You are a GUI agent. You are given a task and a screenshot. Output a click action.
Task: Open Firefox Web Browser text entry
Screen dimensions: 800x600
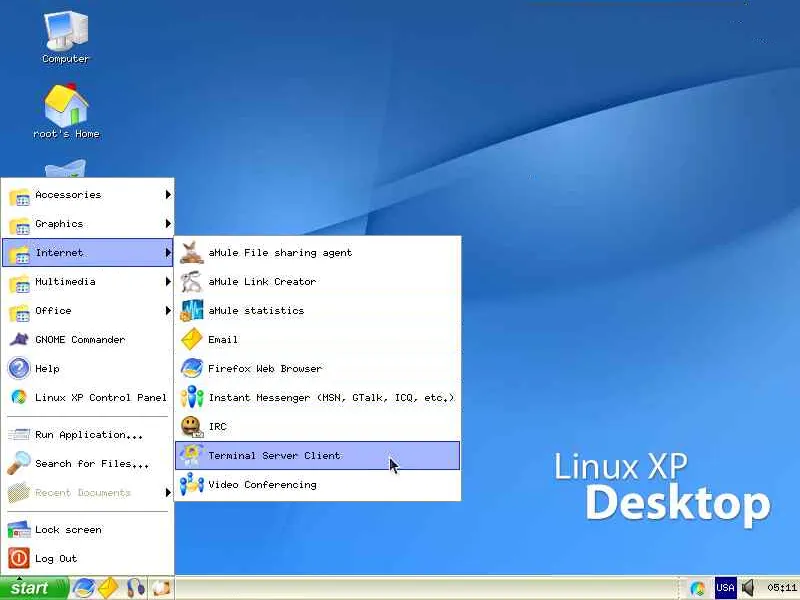265,368
